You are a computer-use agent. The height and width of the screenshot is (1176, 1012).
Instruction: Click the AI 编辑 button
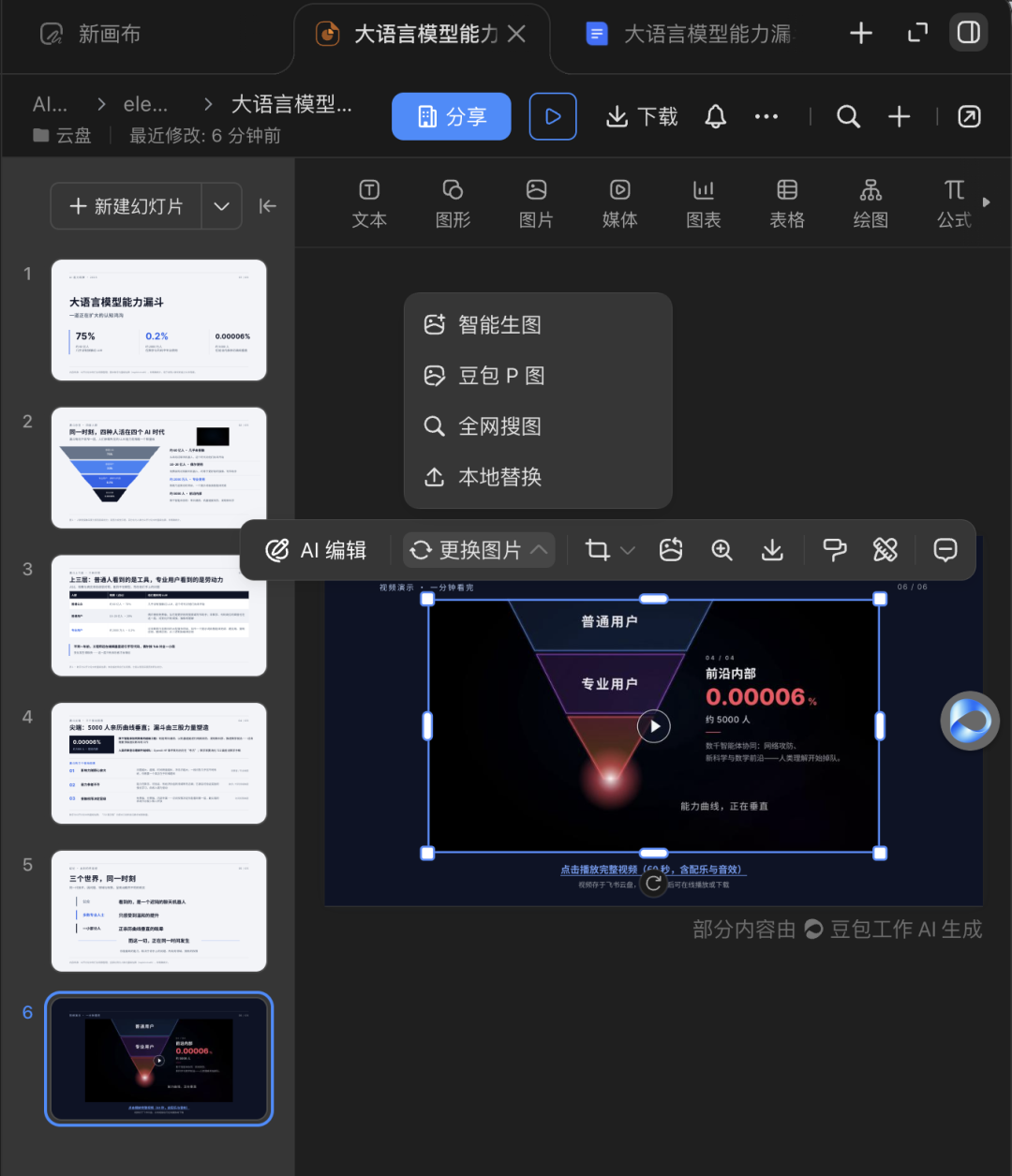click(x=316, y=550)
